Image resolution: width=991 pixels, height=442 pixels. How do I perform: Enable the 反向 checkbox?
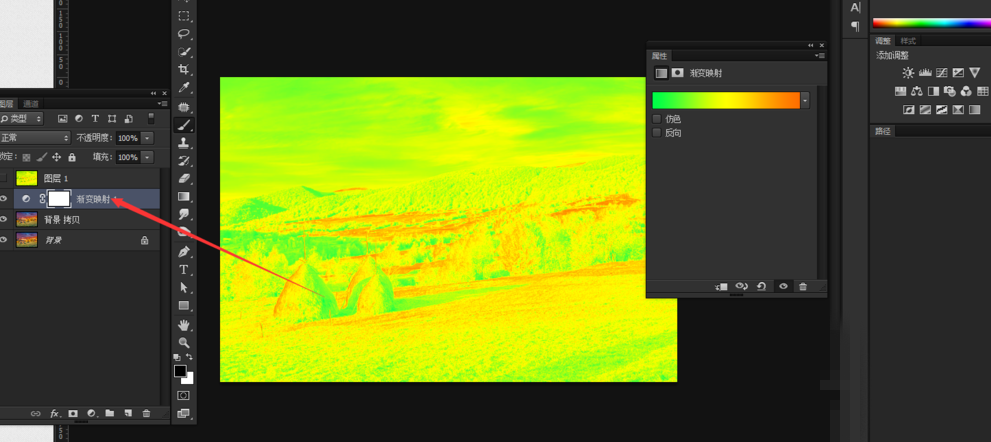pos(657,133)
